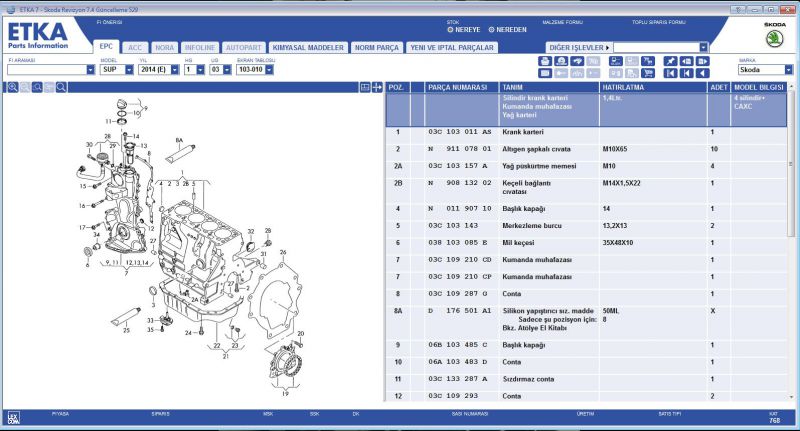
Task: Open the HG dropdown showing 1
Action: point(201,69)
